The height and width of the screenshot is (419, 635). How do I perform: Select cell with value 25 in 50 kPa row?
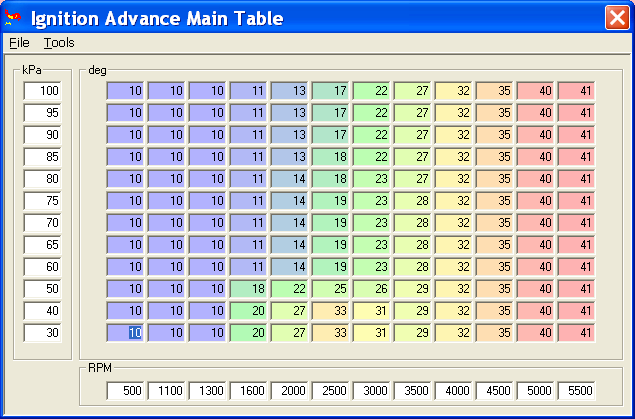[x=331, y=289]
